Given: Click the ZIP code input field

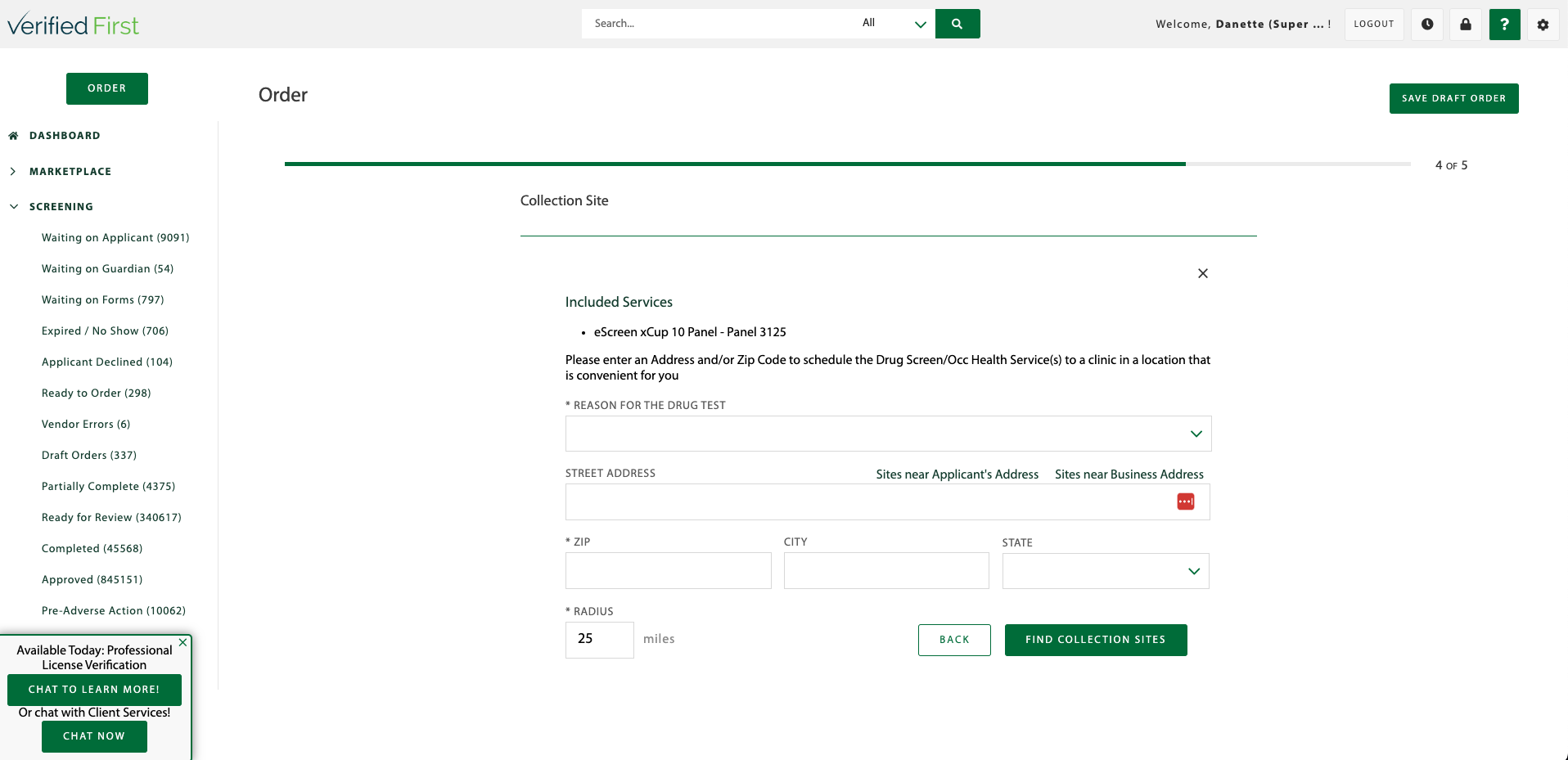Looking at the screenshot, I should coord(668,570).
